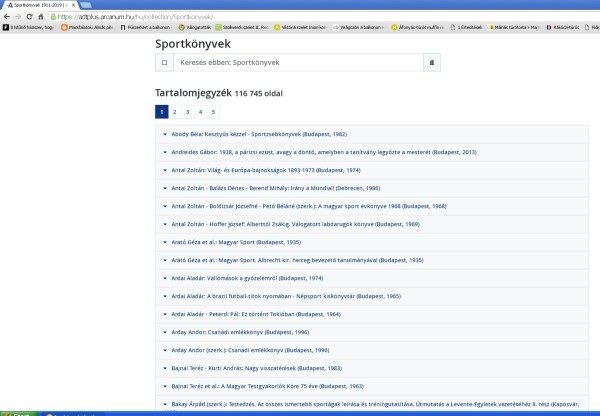Expand arrow for Arató Géza: Magyar Sport (1935)
The height and width of the screenshot is (416, 600).
(x=165, y=242)
